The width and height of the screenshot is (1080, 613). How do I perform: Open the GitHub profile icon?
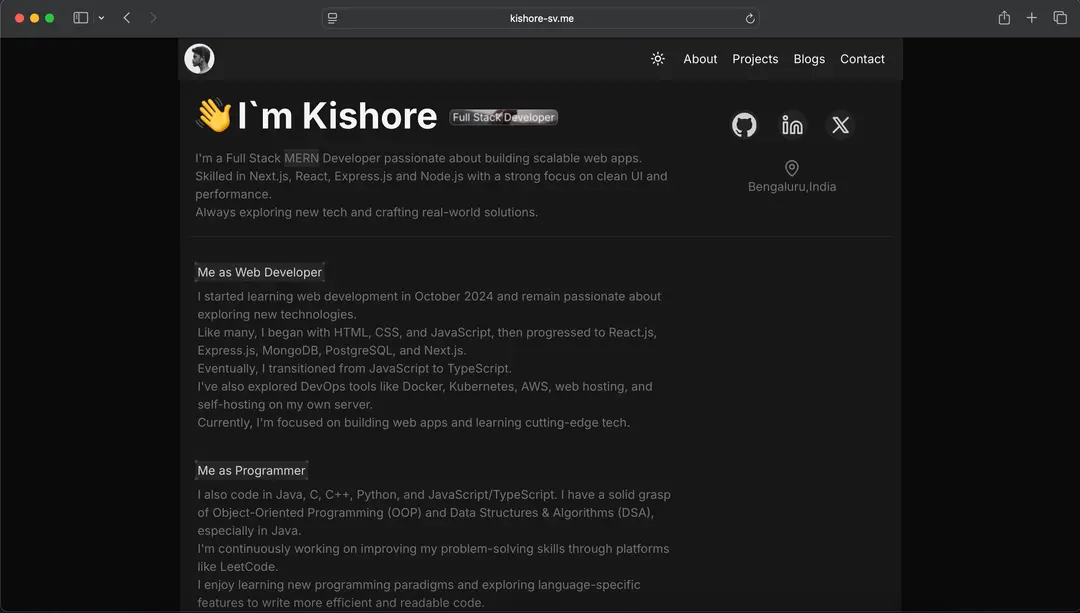coord(744,125)
